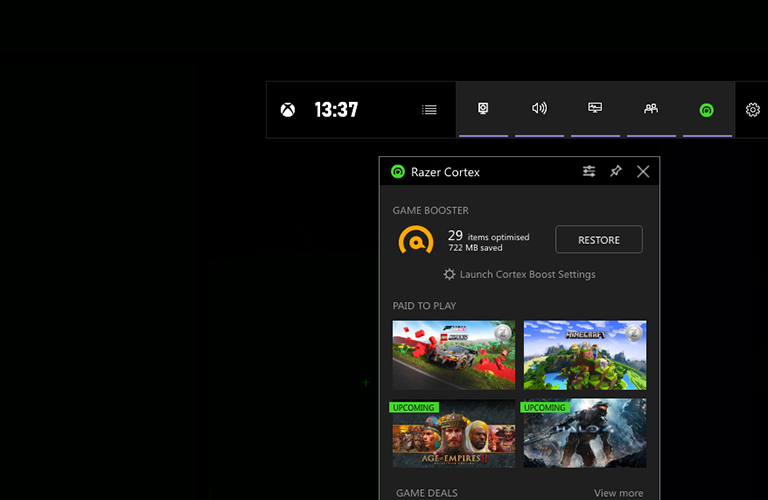
Task: Select the Minecraft game tile
Action: click(x=585, y=355)
